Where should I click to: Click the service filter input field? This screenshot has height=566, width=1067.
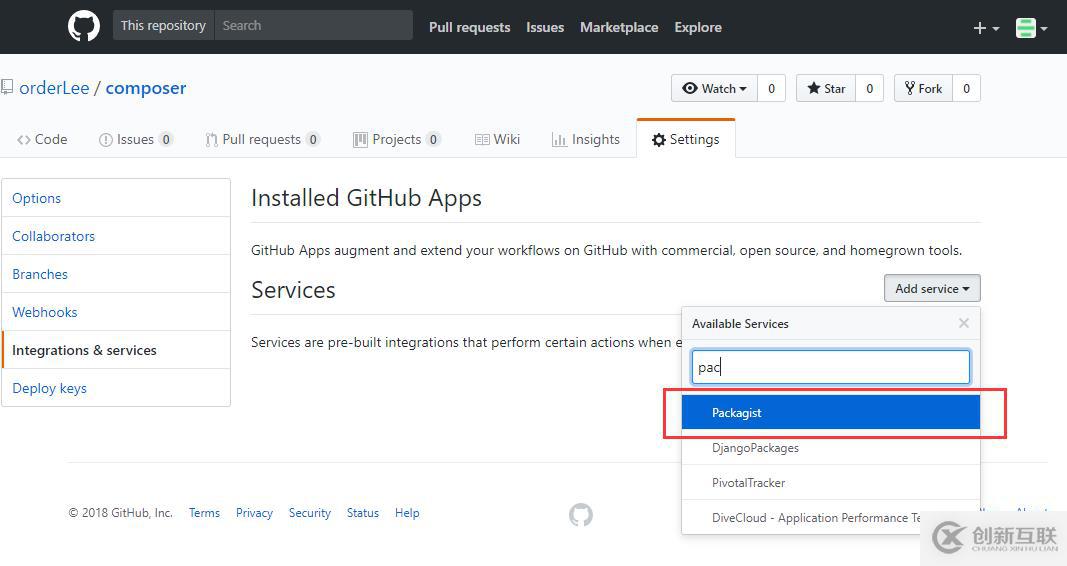831,367
